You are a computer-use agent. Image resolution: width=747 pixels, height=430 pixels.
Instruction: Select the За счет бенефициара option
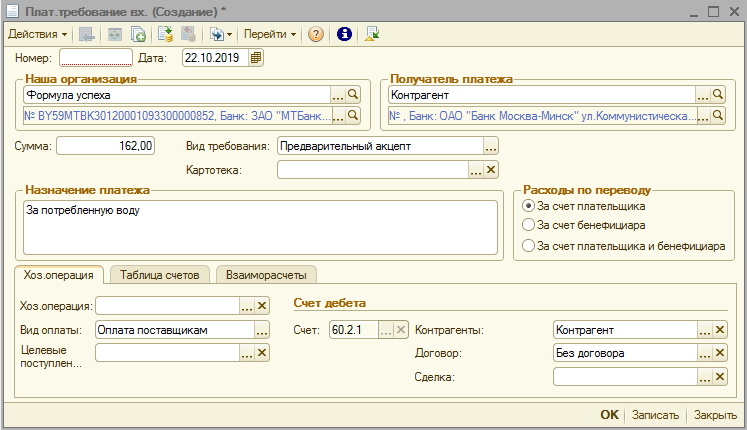[x=529, y=225]
